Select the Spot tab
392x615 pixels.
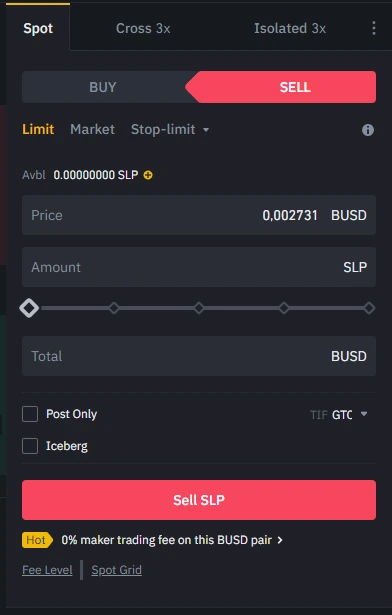coord(38,28)
